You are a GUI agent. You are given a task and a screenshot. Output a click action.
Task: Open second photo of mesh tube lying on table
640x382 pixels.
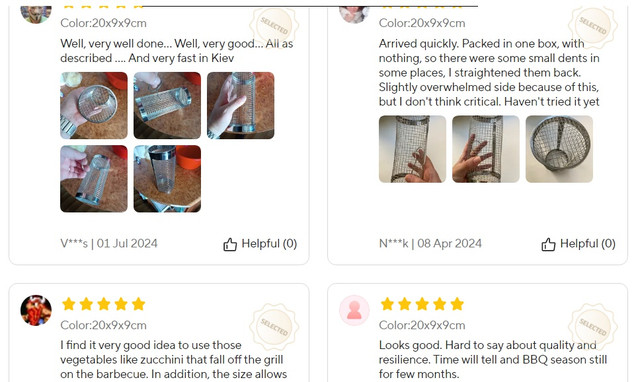click(167, 106)
